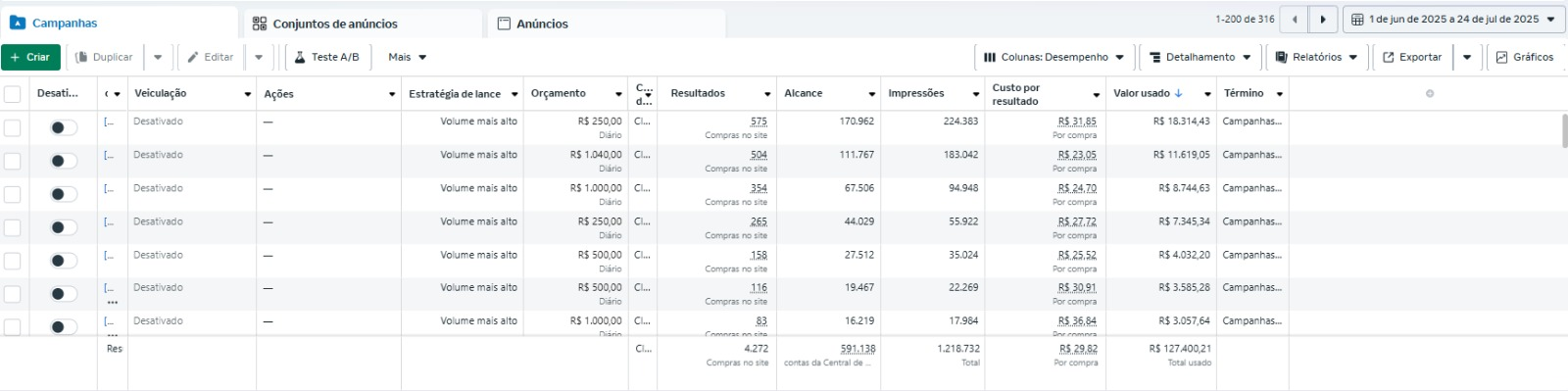Click the Colunas bars icon
Screen dimensions: 1568x391
coord(990,57)
